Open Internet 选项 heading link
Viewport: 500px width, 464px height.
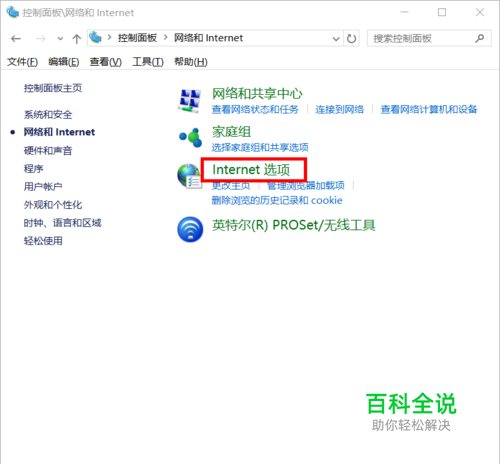[x=251, y=170]
